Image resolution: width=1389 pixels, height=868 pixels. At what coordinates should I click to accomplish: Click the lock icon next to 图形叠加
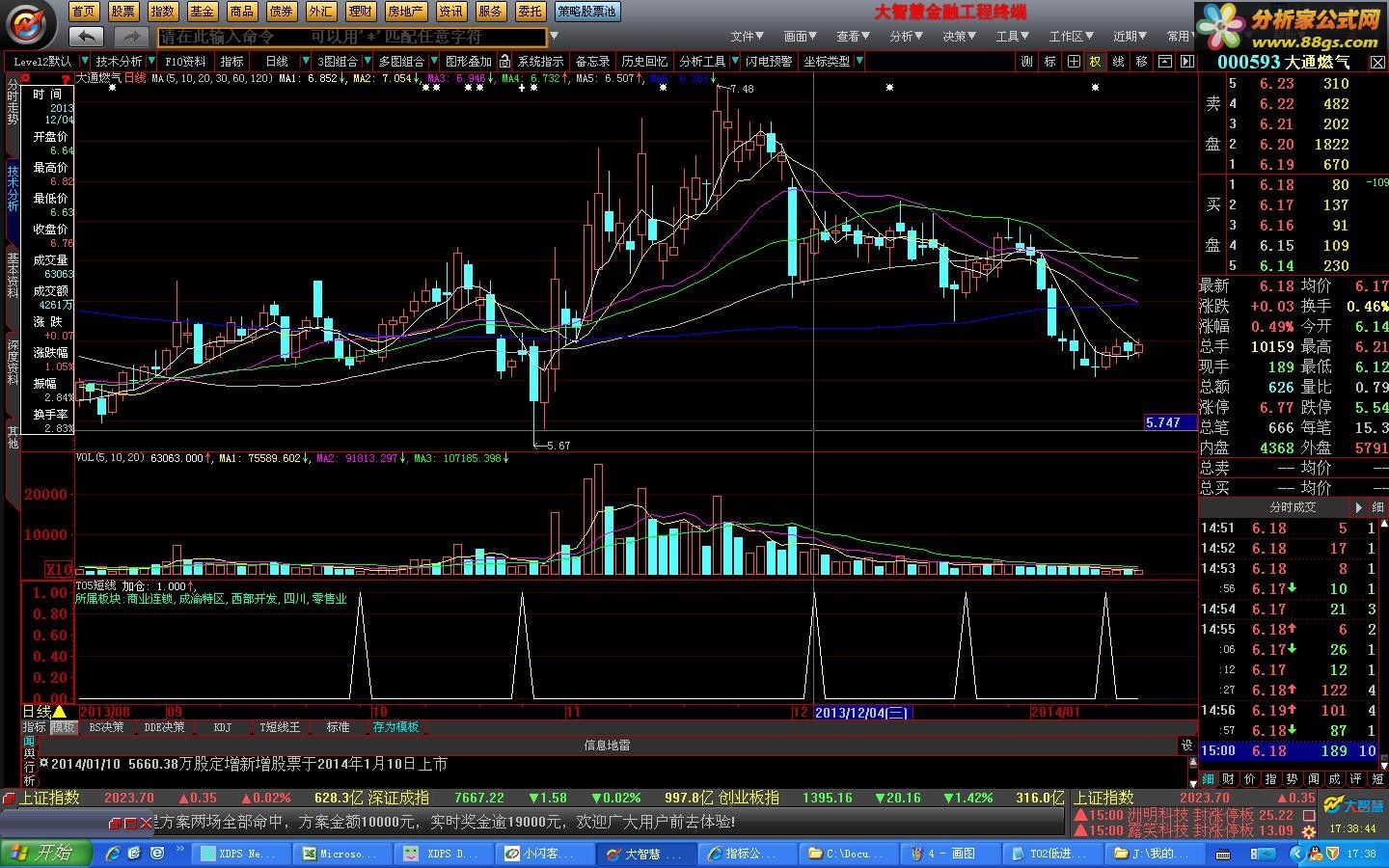tap(504, 61)
